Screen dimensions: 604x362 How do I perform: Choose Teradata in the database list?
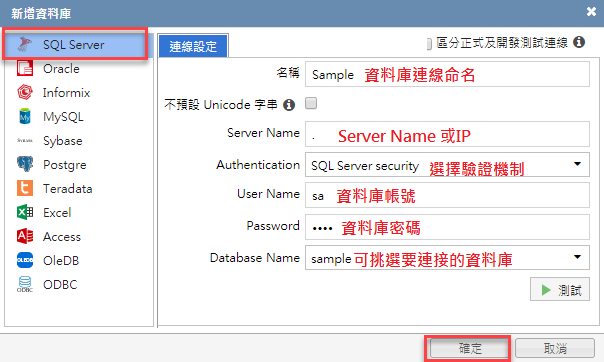(x=67, y=189)
